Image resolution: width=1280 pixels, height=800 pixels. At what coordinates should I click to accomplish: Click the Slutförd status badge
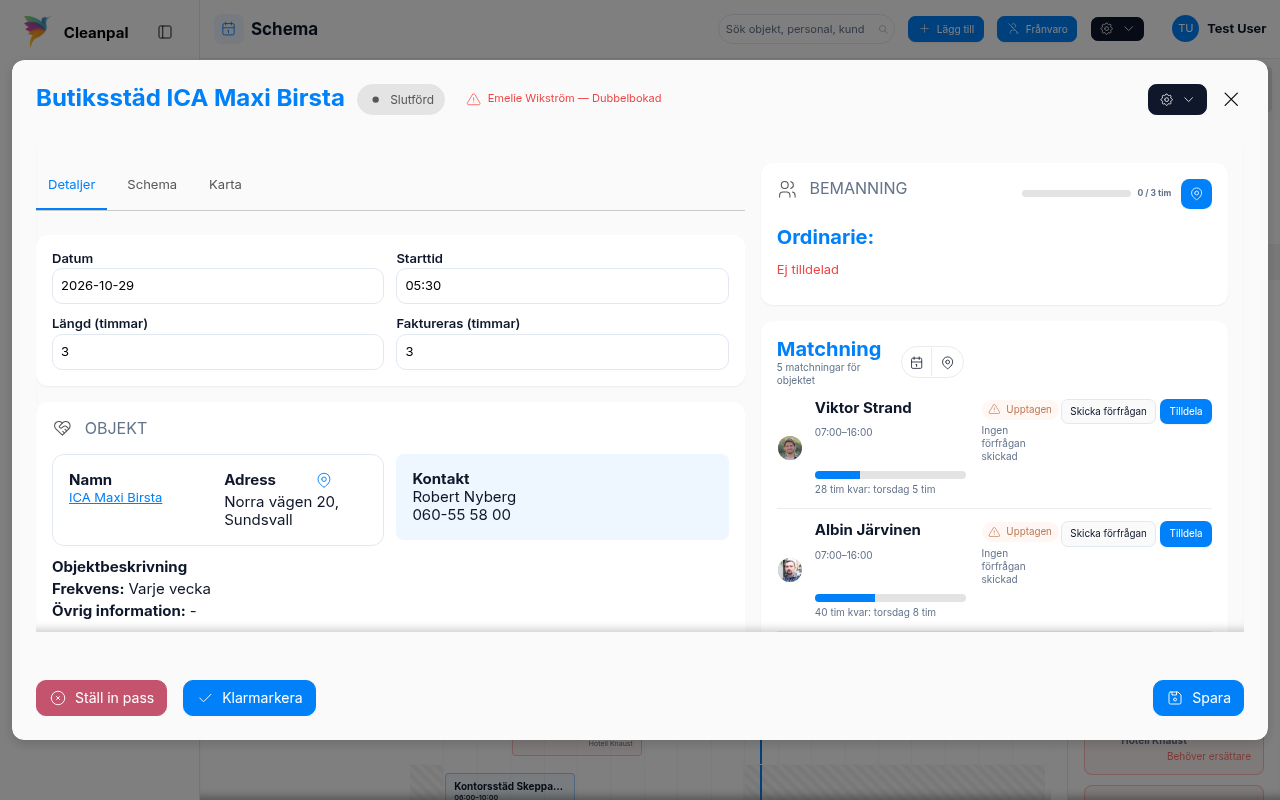[401, 99]
